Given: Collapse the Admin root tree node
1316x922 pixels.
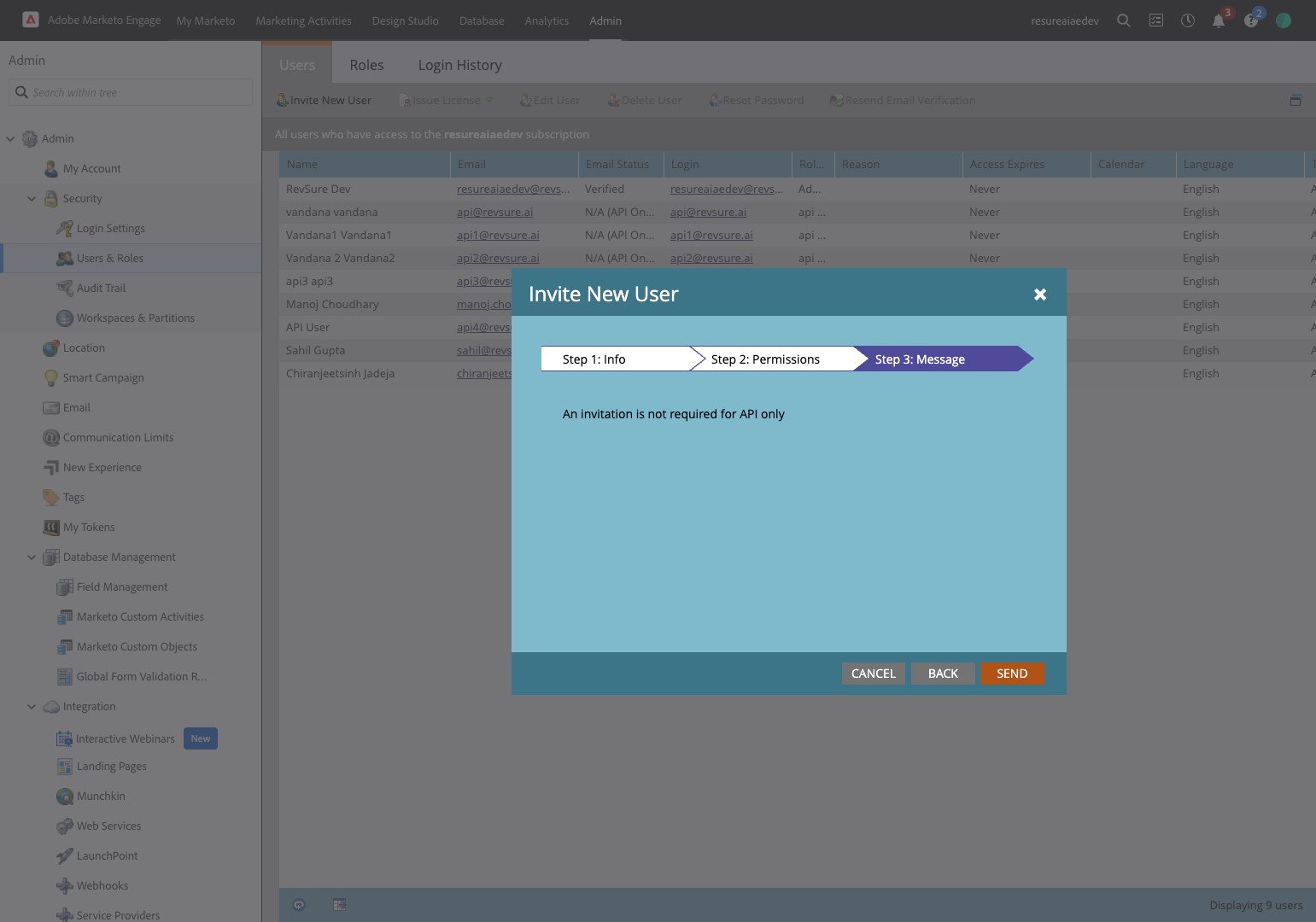Looking at the screenshot, I should (x=10, y=138).
